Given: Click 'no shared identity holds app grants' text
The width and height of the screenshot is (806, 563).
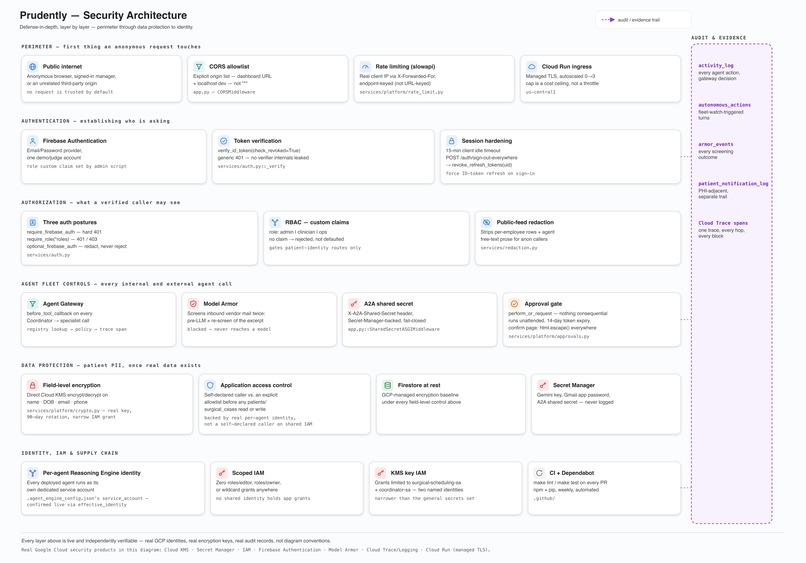Looking at the screenshot, I should [x=263, y=498].
